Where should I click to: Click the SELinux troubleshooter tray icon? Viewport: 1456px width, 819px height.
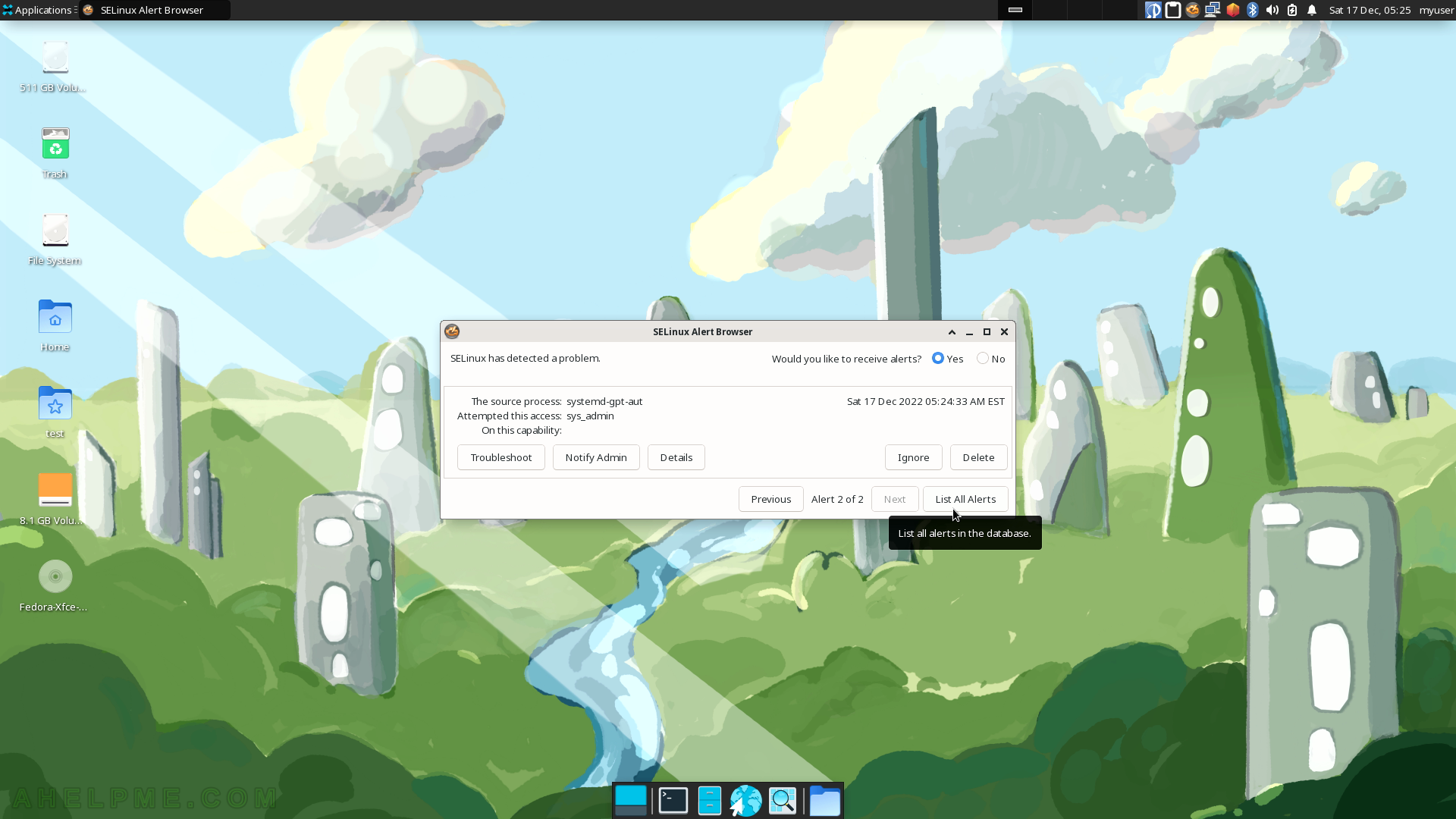(1193, 10)
